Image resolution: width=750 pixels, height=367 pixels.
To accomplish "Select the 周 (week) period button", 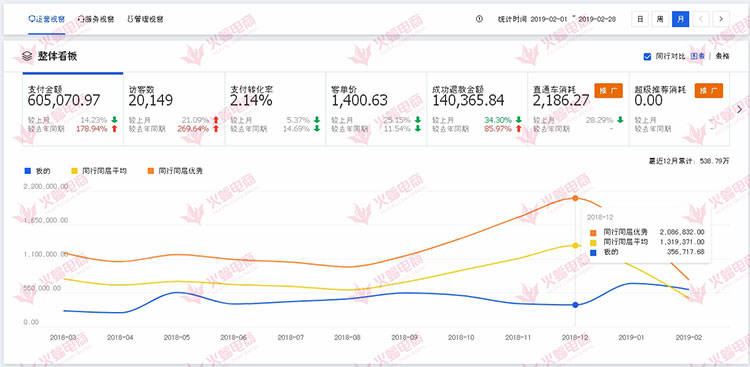I will [660, 19].
